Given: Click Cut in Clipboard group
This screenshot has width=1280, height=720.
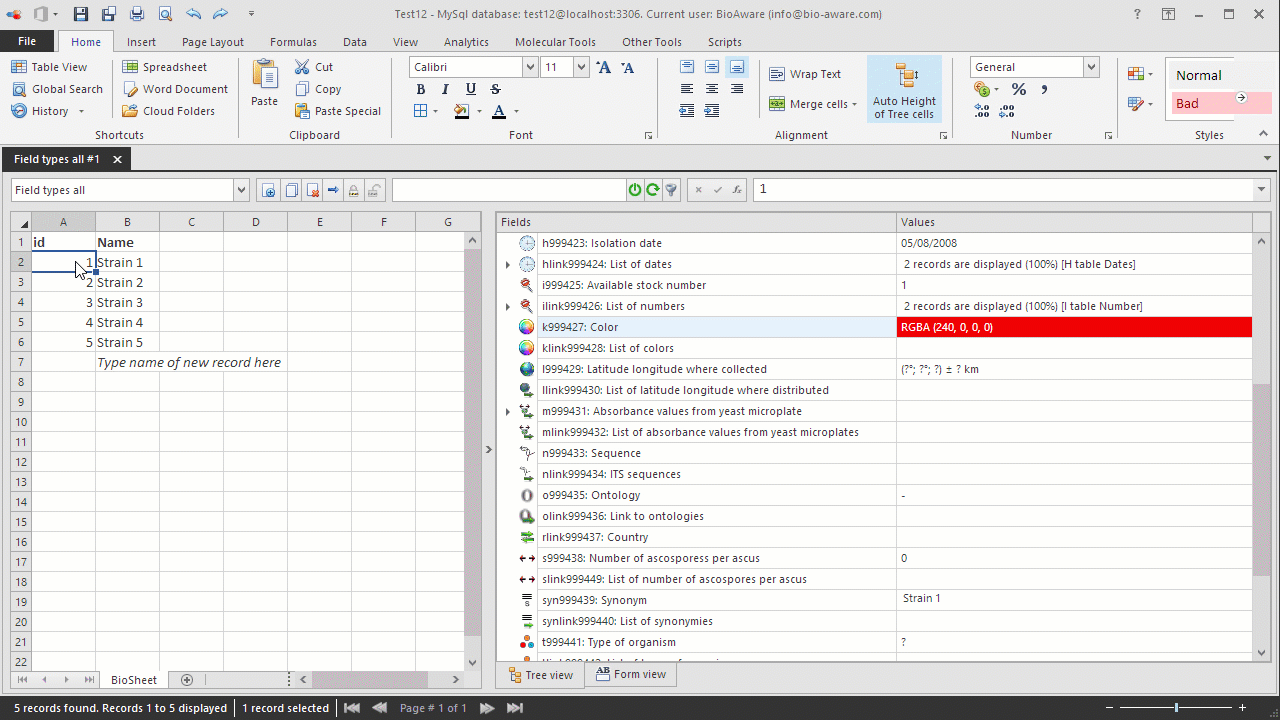Looking at the screenshot, I should tap(314, 67).
